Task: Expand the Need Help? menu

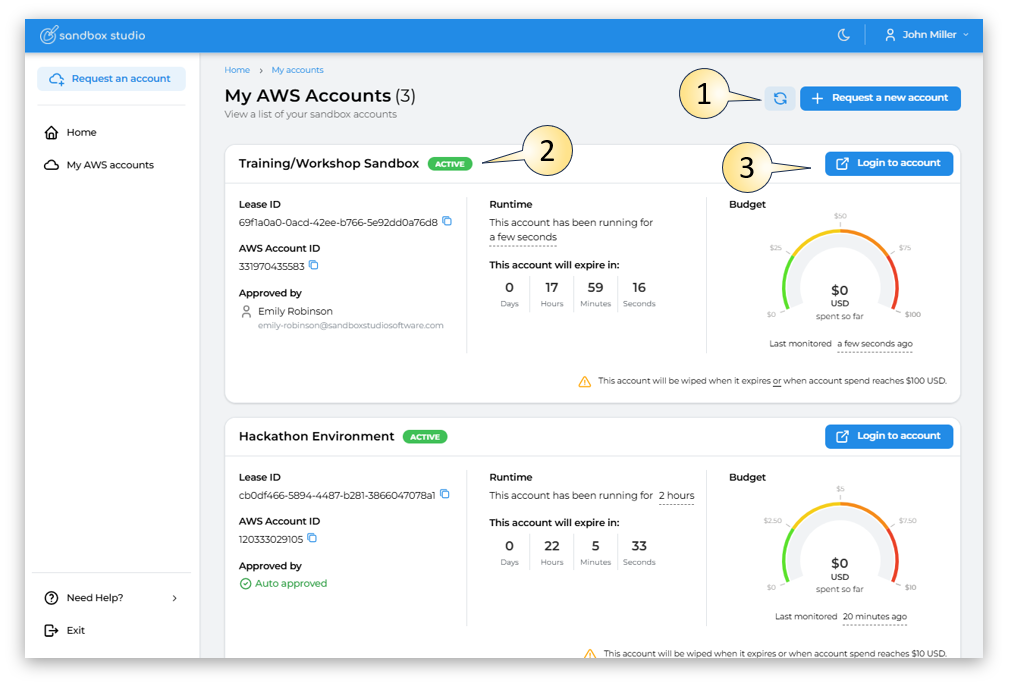Action: click(x=111, y=597)
